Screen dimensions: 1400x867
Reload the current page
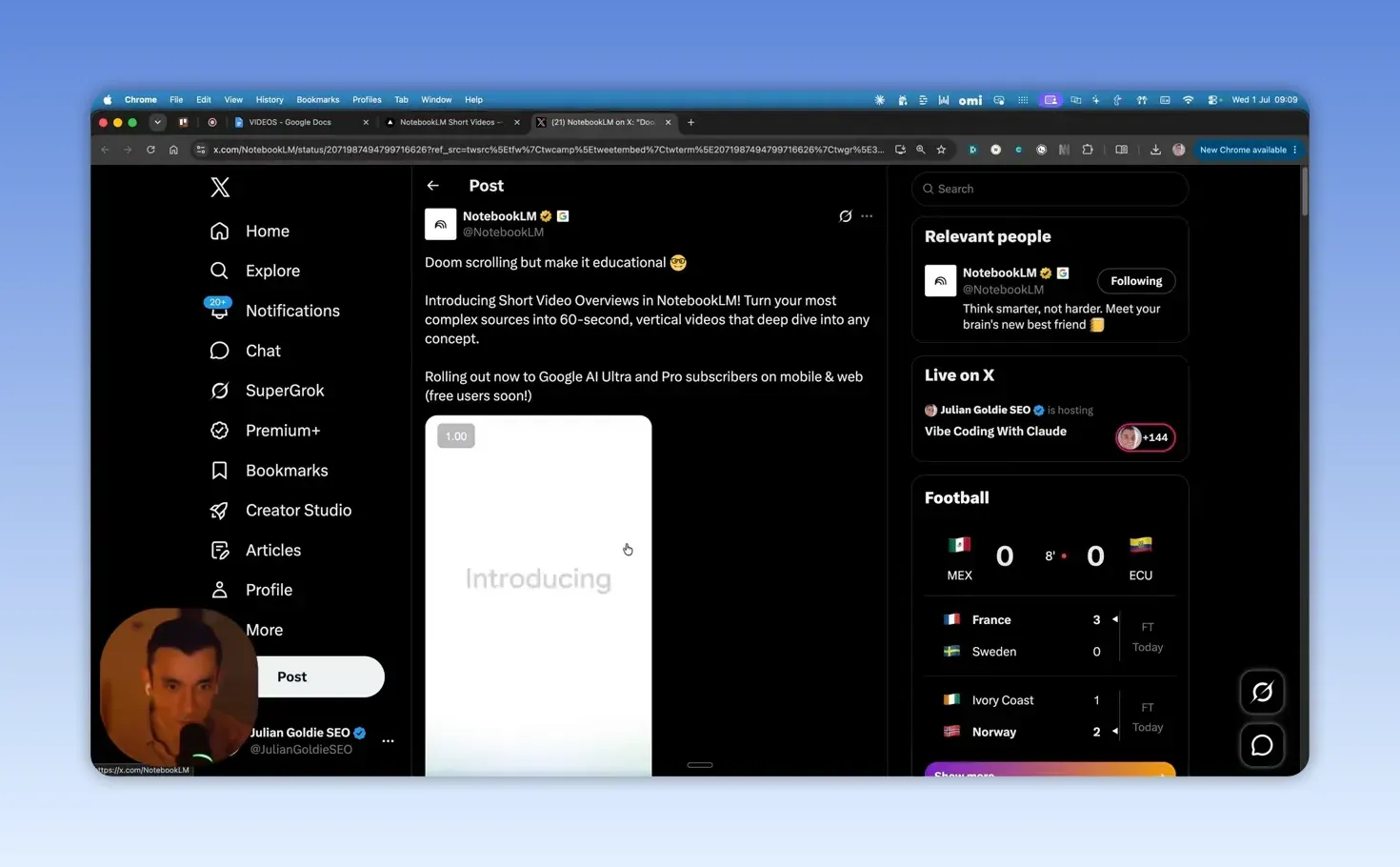tap(150, 150)
